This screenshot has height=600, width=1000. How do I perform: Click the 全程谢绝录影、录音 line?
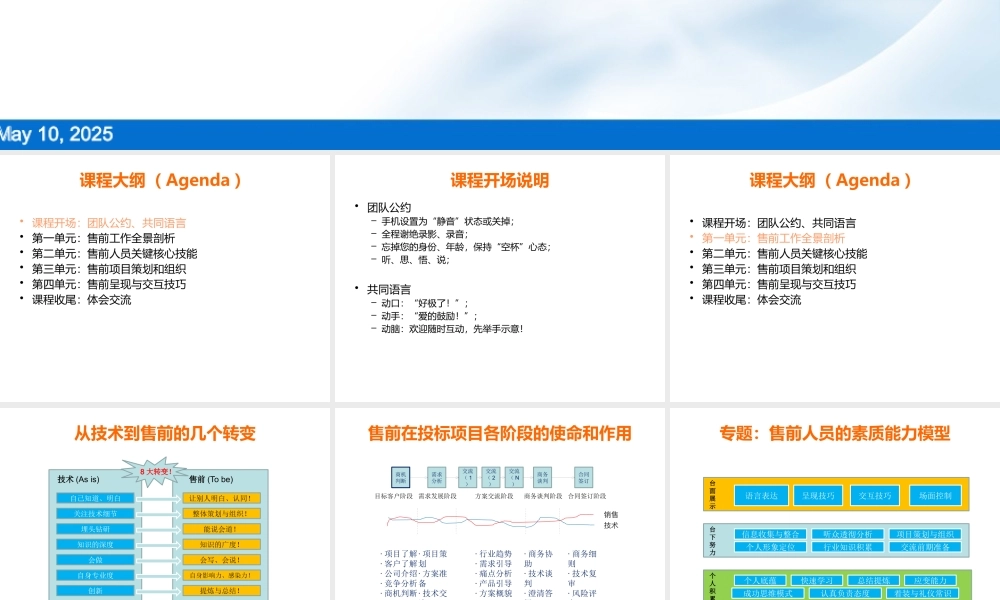425,234
